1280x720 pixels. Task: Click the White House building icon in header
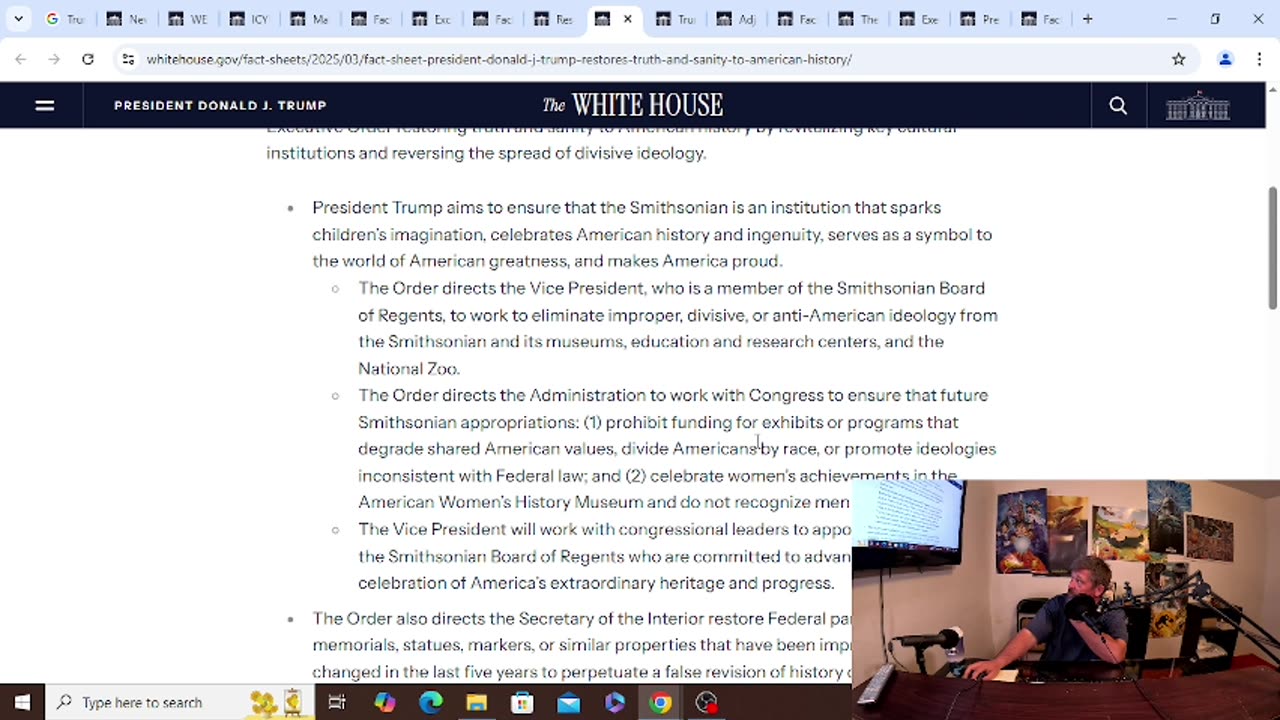[x=1197, y=106]
